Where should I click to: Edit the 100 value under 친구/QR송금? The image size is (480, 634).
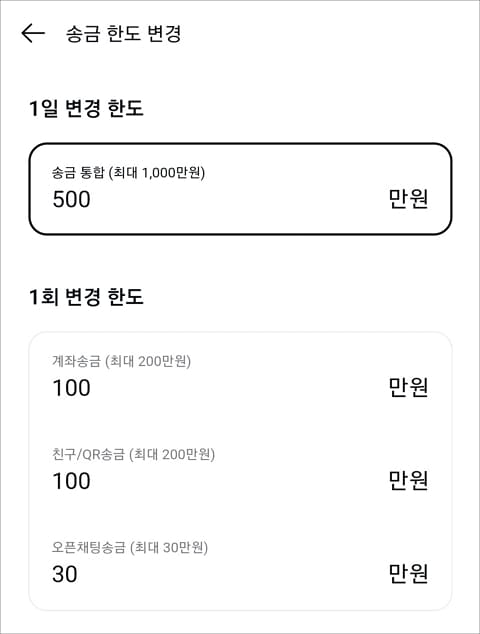(x=72, y=481)
